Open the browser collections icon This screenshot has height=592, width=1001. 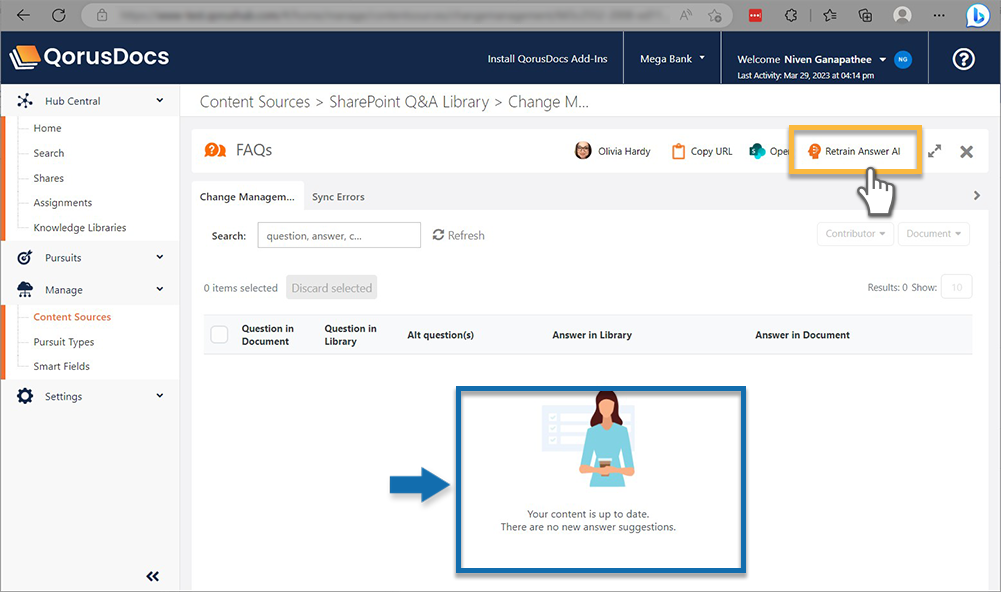[x=866, y=15]
